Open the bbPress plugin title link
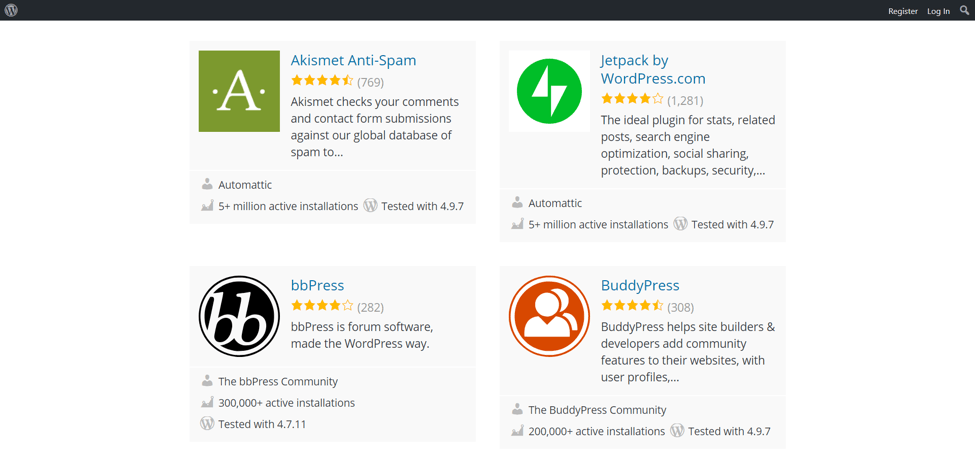The image size is (975, 471). pyautogui.click(x=317, y=285)
